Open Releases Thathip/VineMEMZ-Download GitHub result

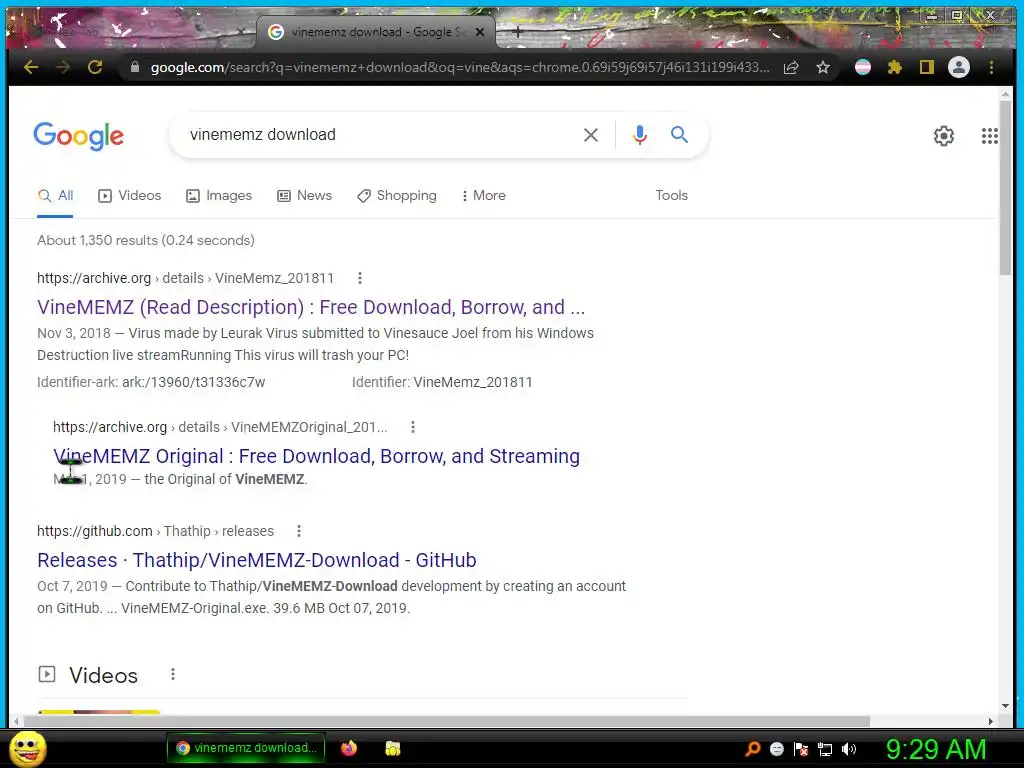(257, 560)
